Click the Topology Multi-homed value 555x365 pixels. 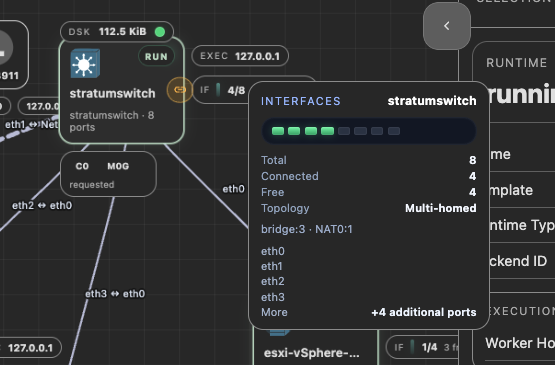pyautogui.click(x=441, y=208)
